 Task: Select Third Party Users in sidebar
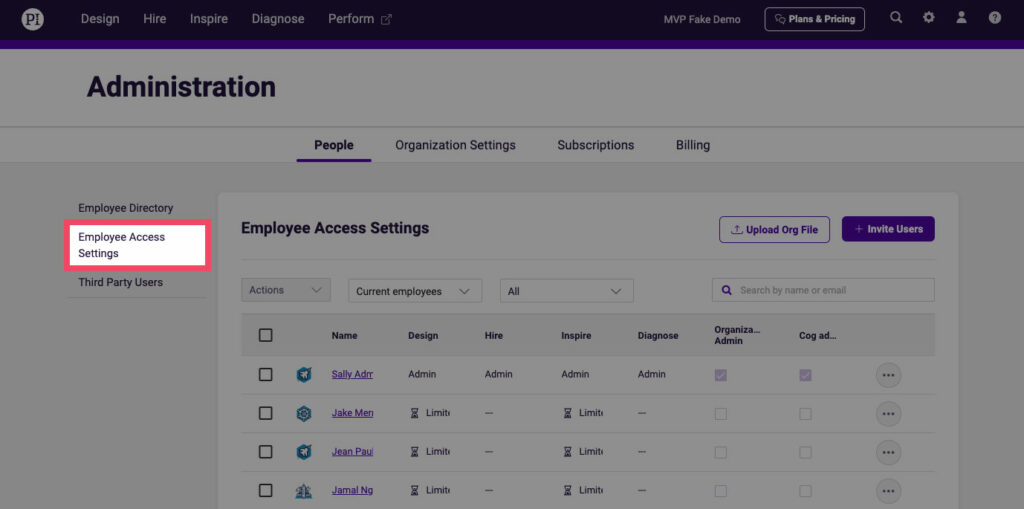tap(121, 282)
